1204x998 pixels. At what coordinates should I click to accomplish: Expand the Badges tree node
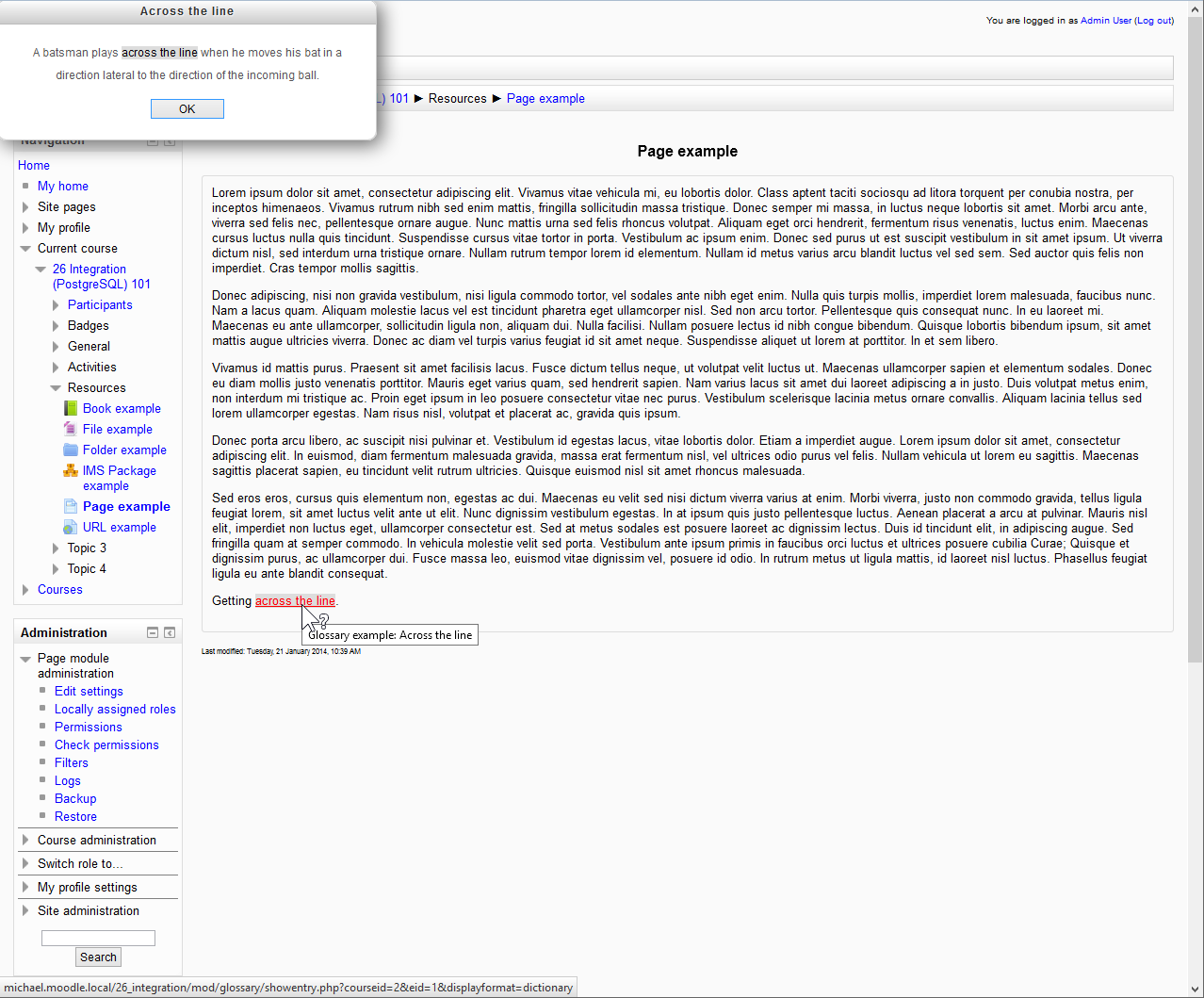click(56, 325)
